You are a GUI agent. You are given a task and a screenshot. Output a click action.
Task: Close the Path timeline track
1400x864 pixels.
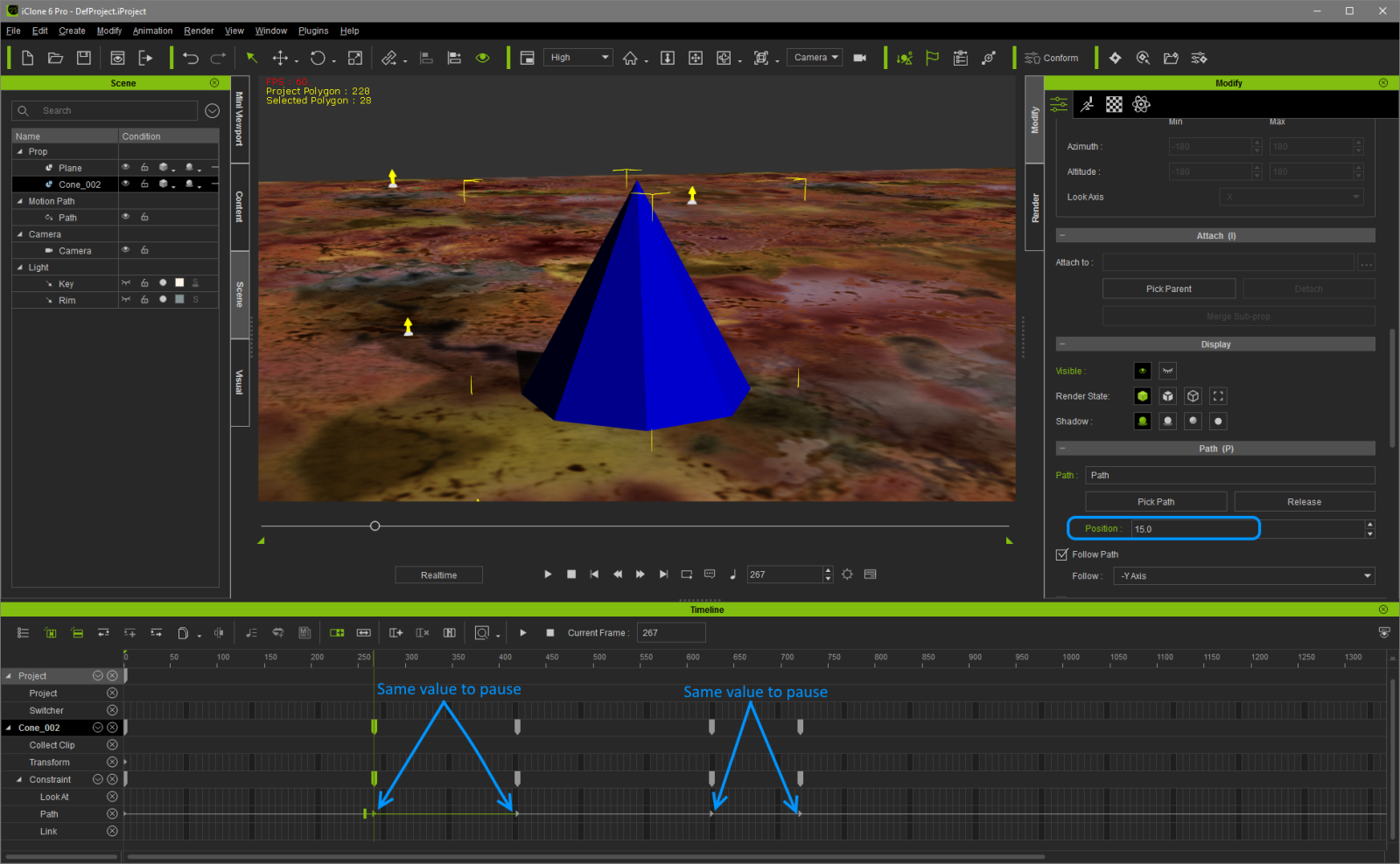pyautogui.click(x=112, y=814)
